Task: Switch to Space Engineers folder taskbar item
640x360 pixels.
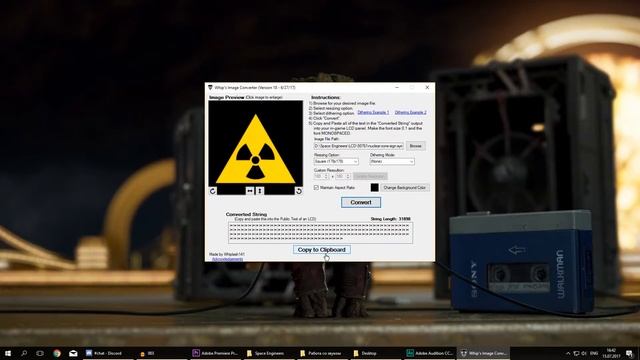Action: pos(269,353)
